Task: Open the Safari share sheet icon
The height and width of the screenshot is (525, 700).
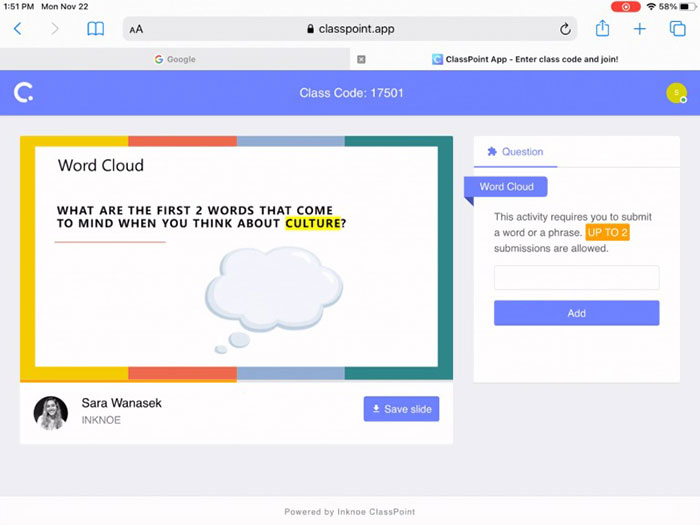Action: [x=603, y=29]
